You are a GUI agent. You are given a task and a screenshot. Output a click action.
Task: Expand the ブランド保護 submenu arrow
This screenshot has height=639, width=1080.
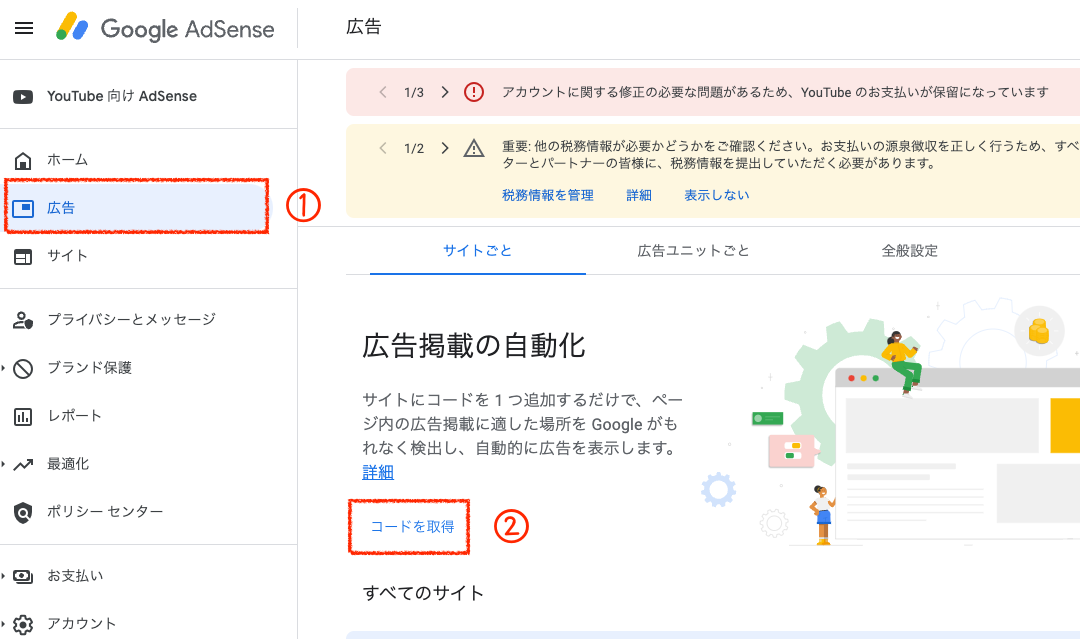click(3, 368)
